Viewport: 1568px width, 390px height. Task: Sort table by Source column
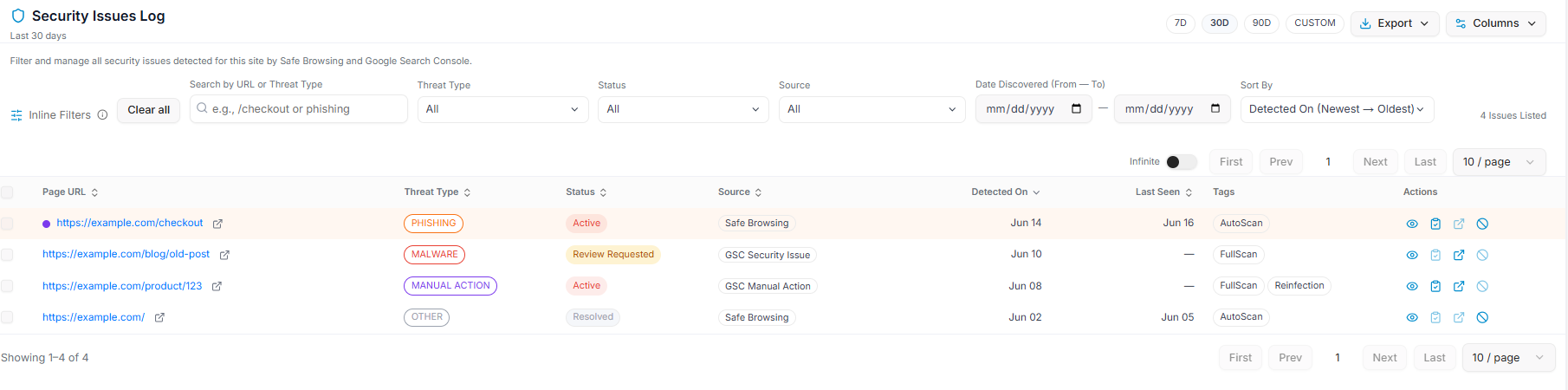coord(740,192)
